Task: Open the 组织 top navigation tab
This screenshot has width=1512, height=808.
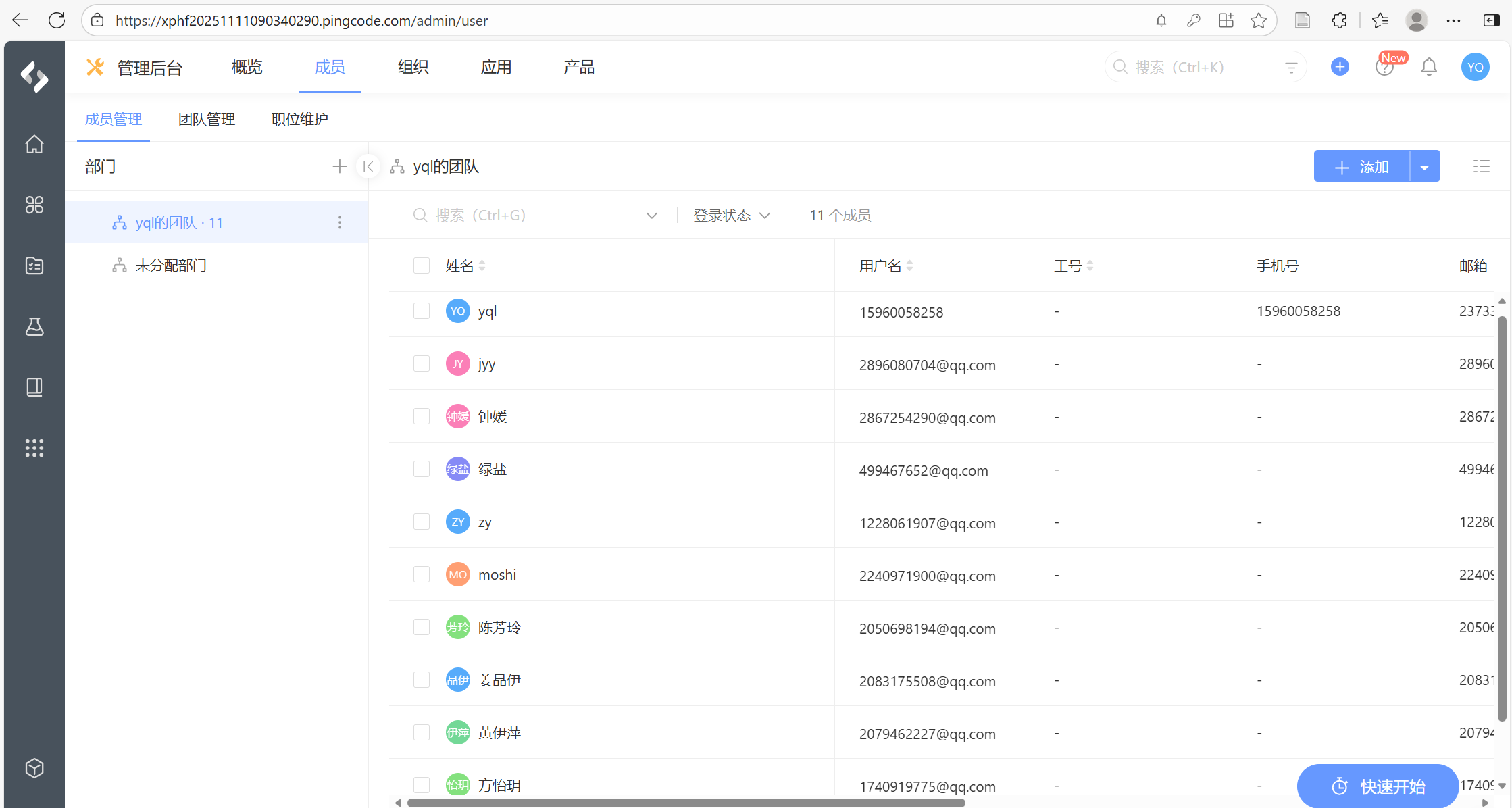Action: tap(413, 67)
